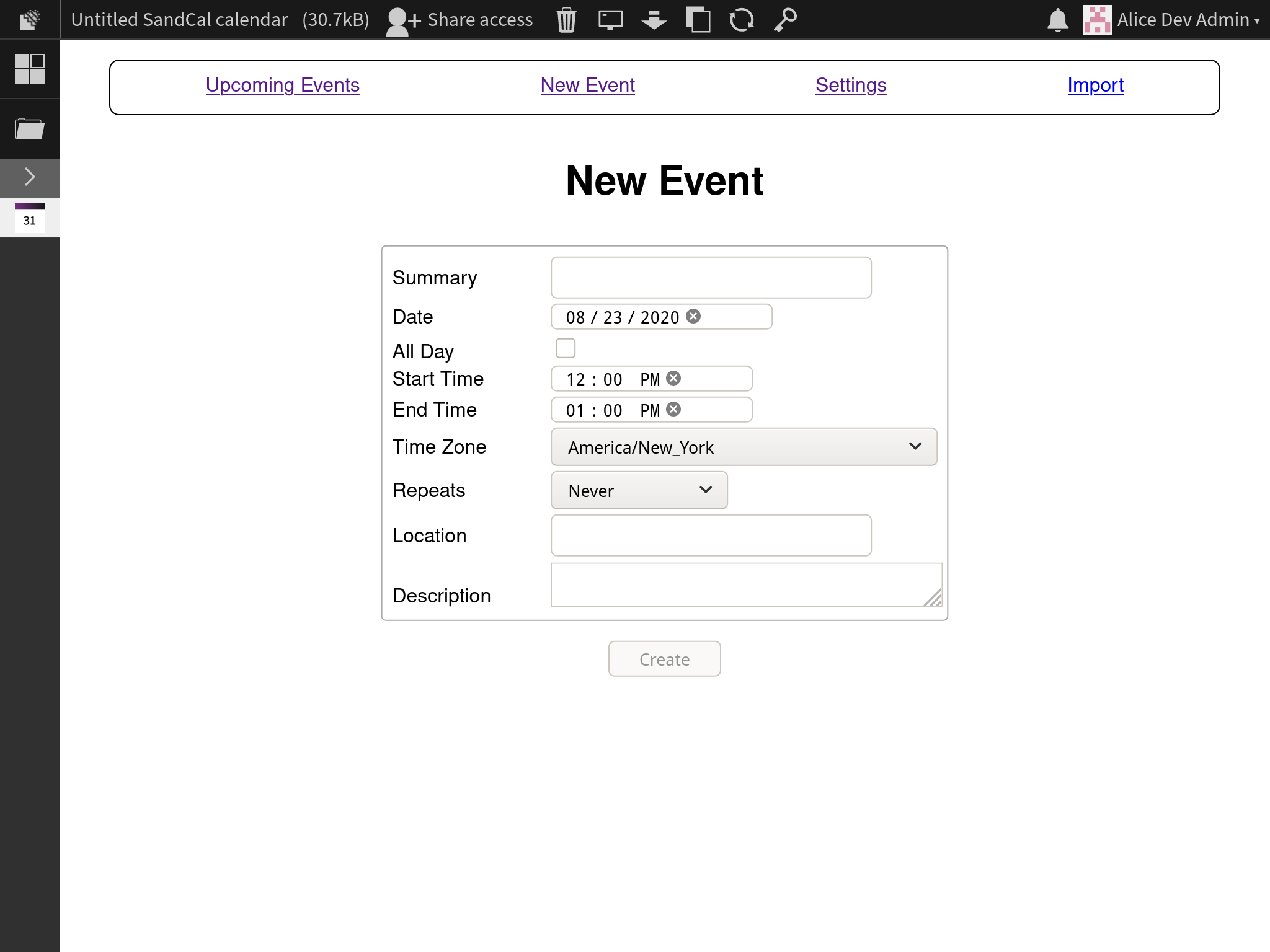Go to Upcoming Events
The width and height of the screenshot is (1270, 952).
[283, 85]
